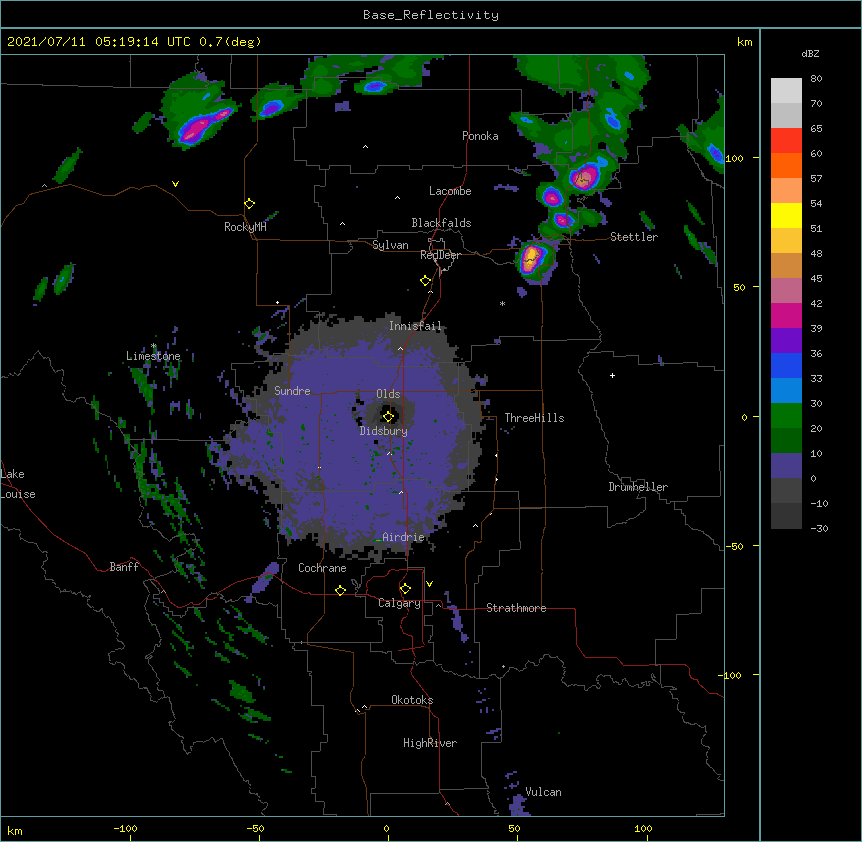Click the Cochrane town label
This screenshot has width=862, height=842.
(322, 568)
